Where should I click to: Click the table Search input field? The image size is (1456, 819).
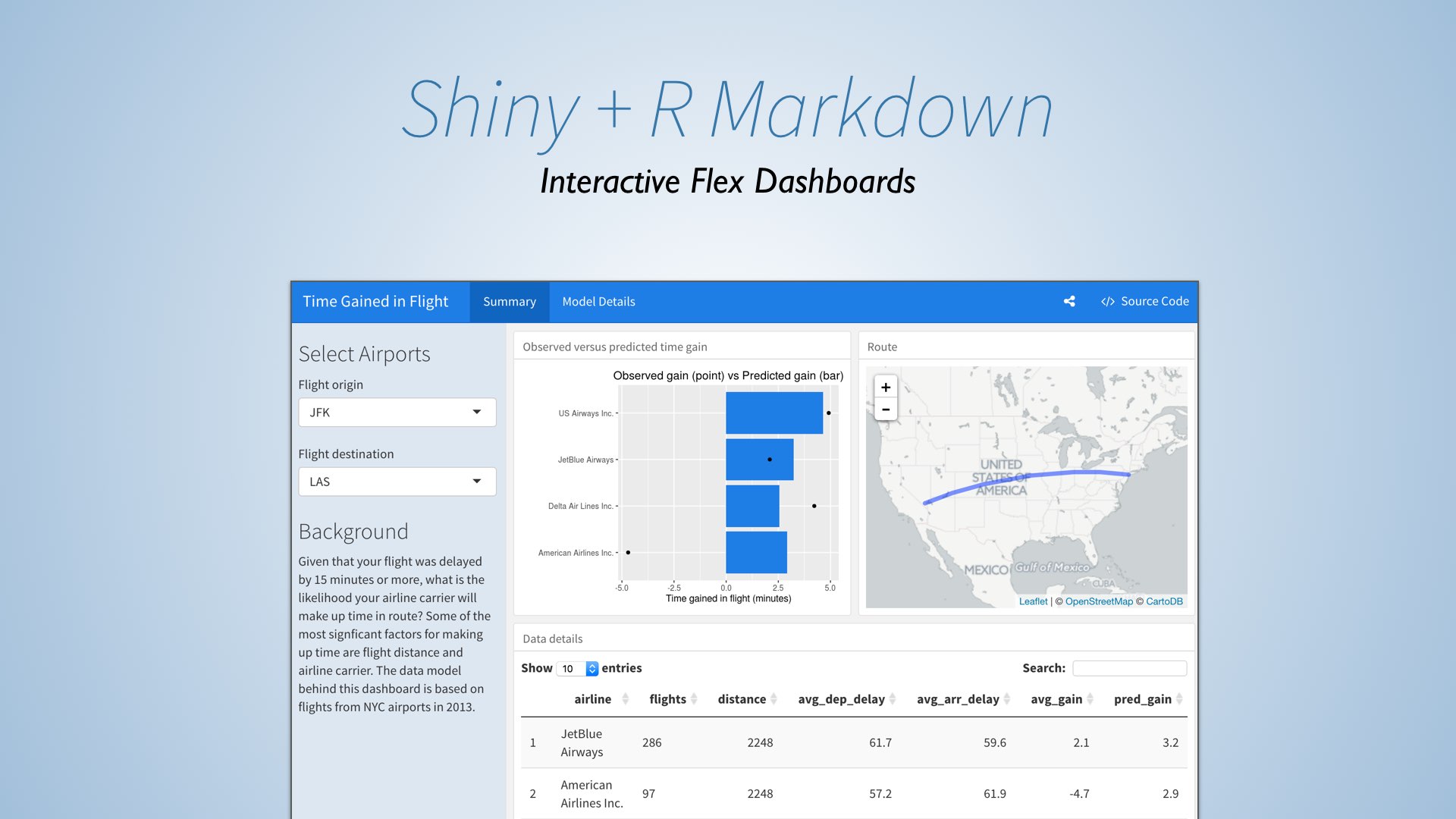pos(1129,668)
